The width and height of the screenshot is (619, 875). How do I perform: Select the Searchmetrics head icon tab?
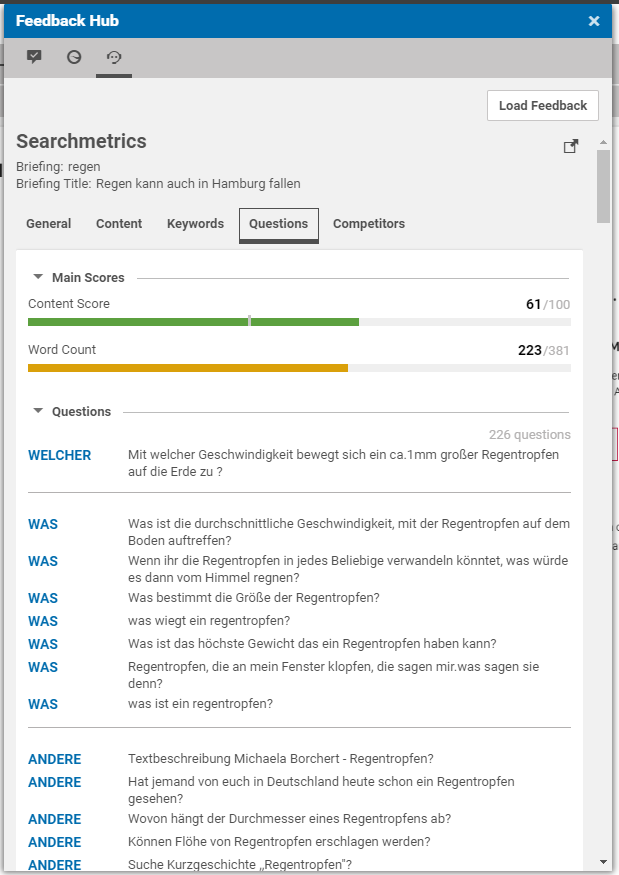point(114,57)
